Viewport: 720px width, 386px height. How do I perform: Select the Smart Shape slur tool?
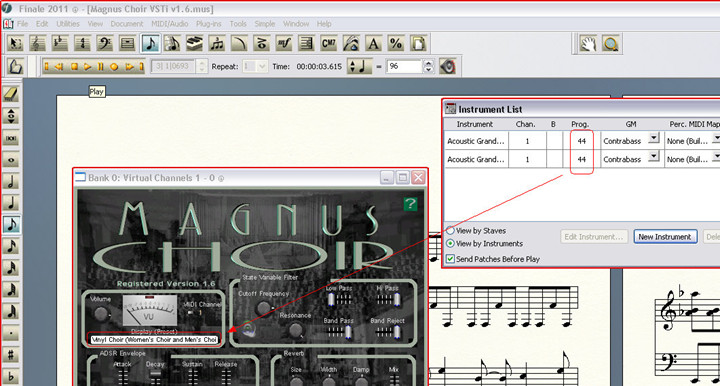239,44
